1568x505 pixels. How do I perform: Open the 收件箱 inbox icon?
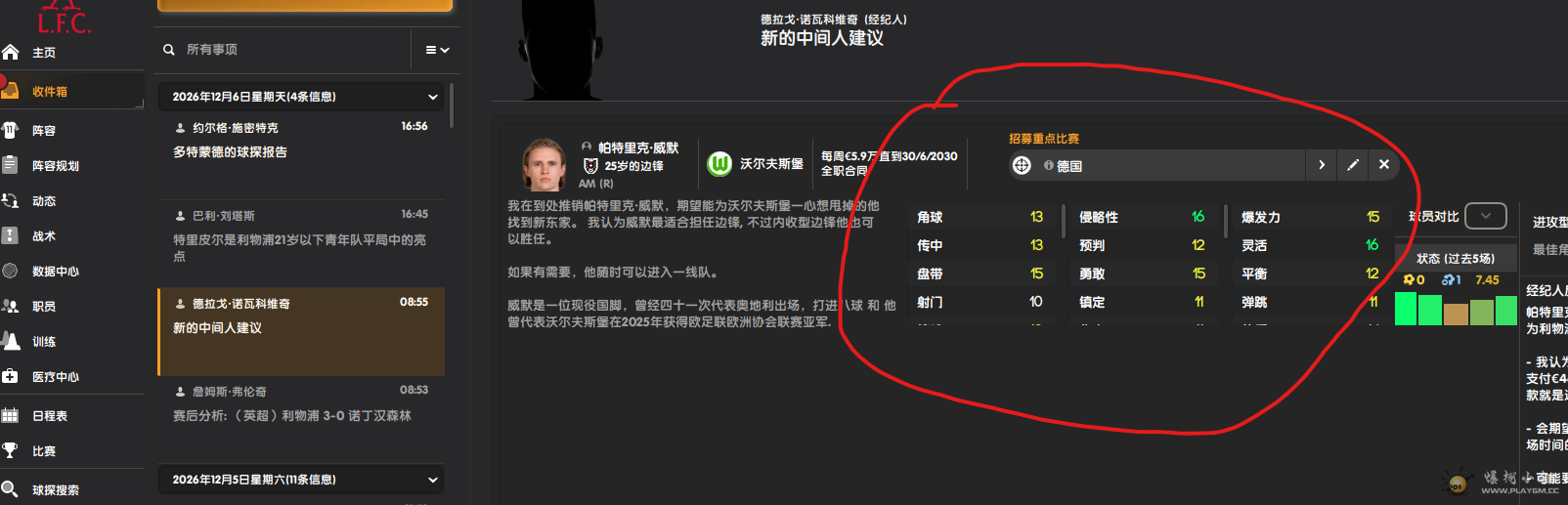point(10,91)
